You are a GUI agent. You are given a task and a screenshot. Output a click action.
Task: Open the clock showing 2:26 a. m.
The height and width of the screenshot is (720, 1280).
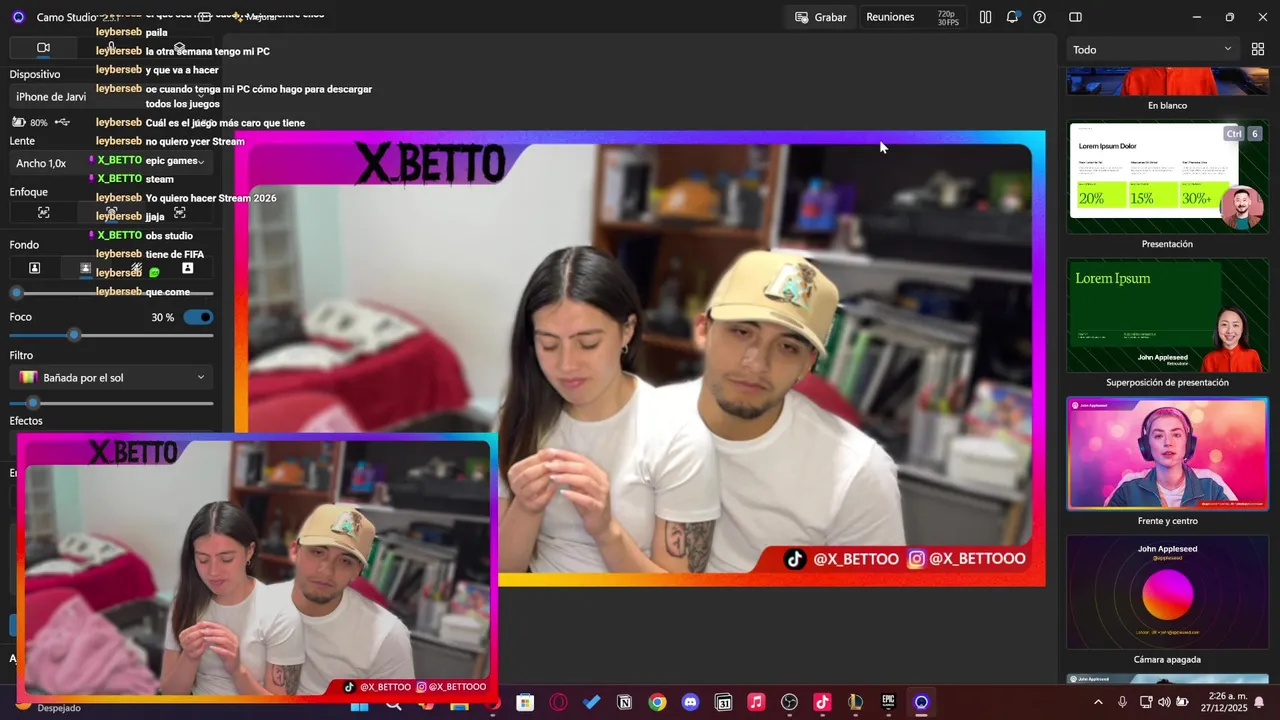click(x=1226, y=702)
